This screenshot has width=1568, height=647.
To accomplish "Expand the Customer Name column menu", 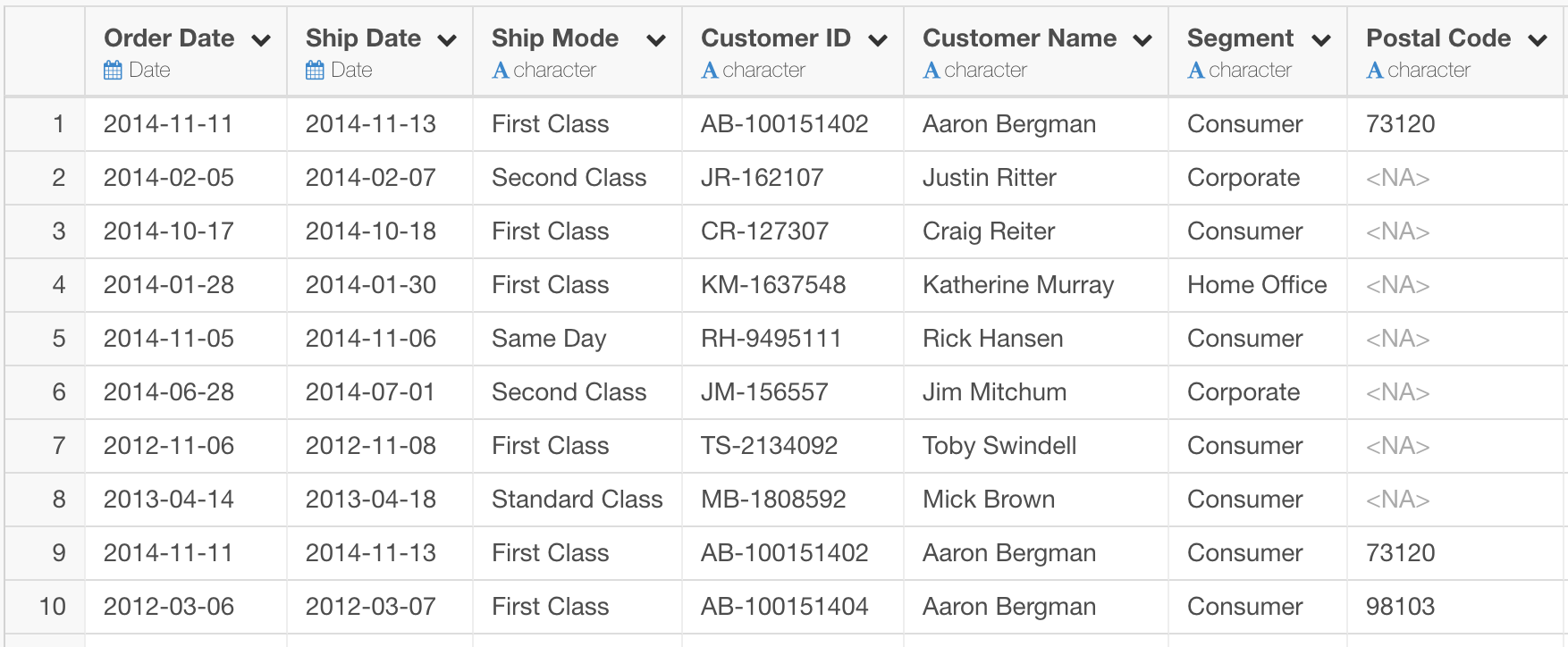I will click(x=1142, y=40).
